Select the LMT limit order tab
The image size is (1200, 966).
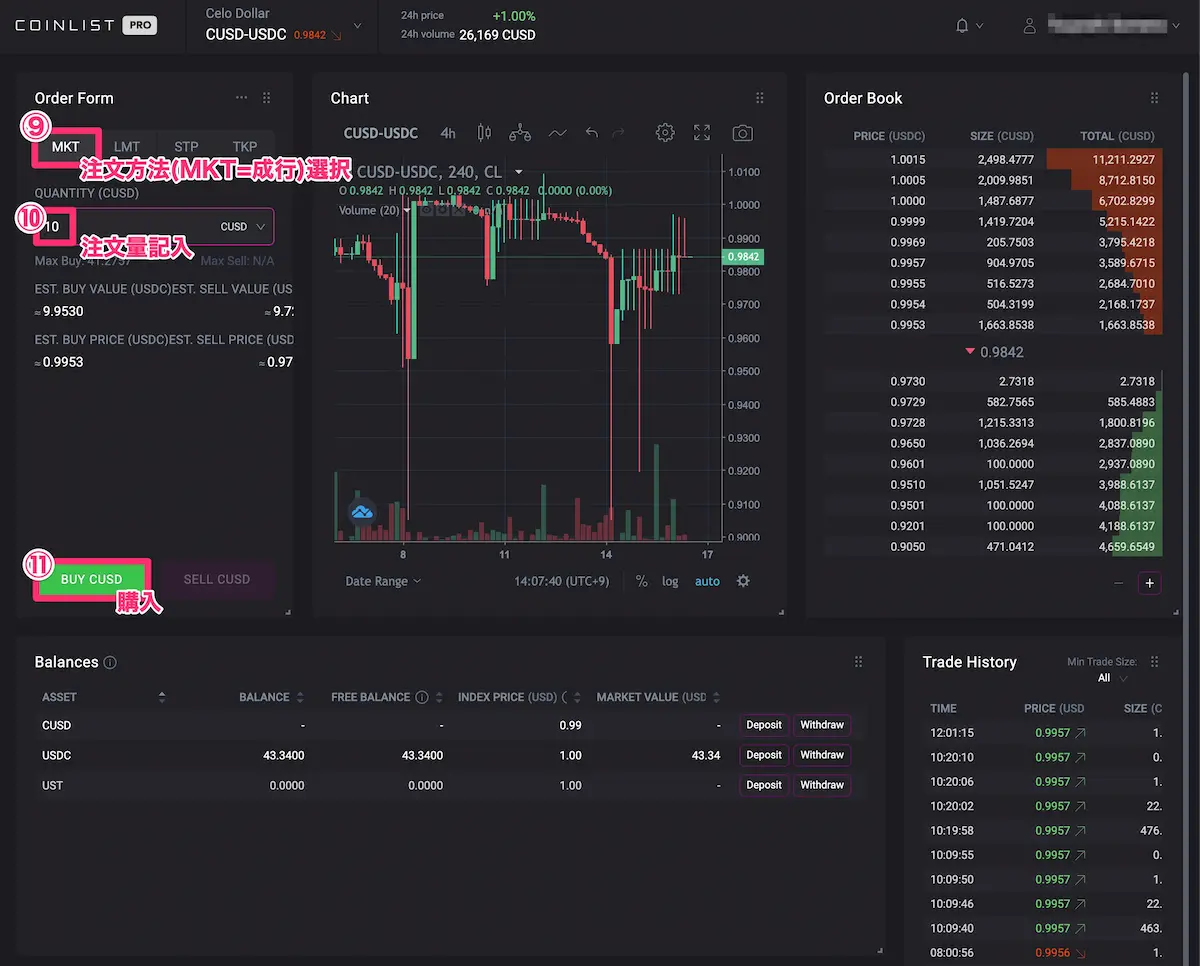[127, 147]
